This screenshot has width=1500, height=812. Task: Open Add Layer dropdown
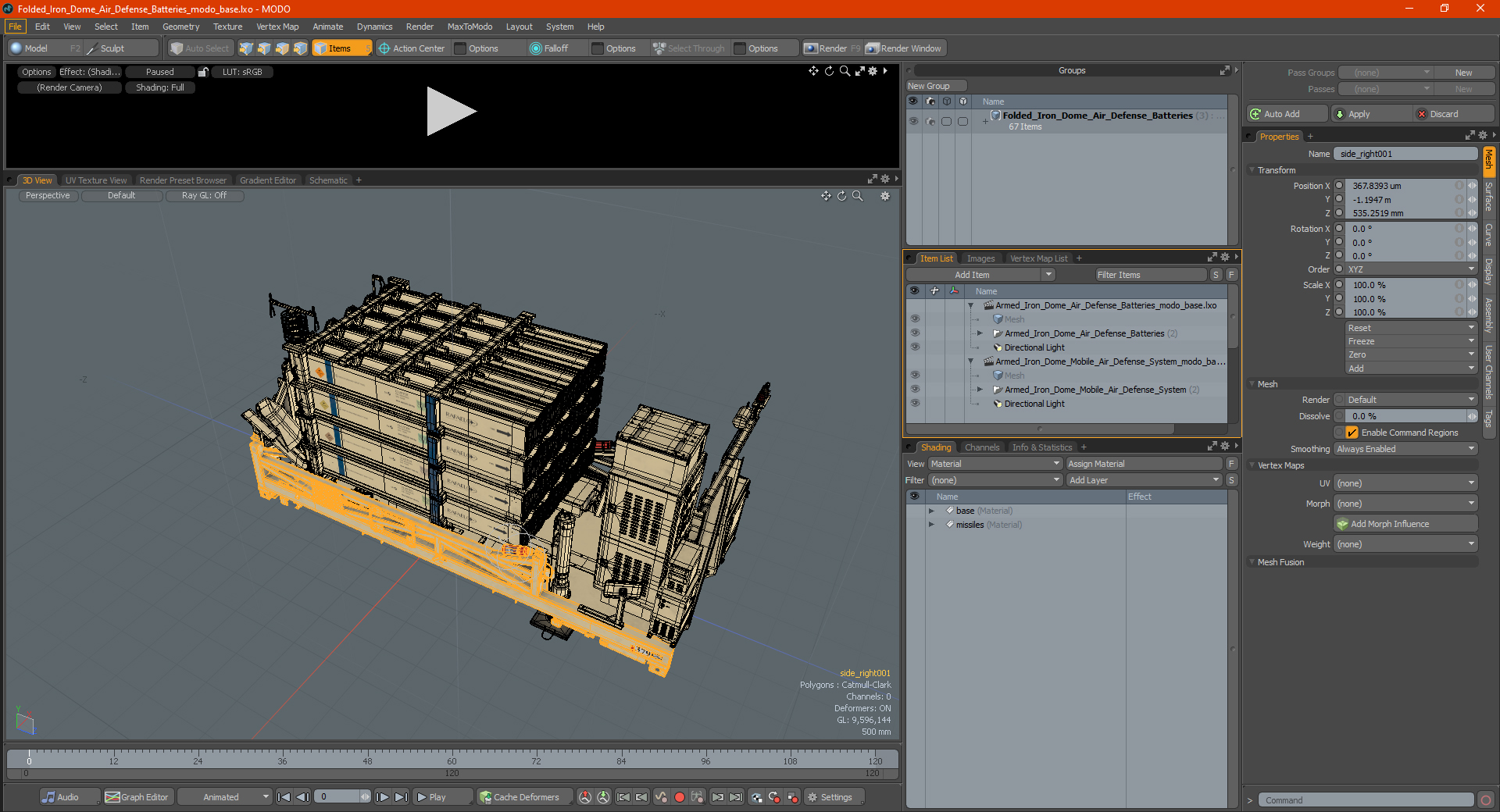(x=1144, y=480)
